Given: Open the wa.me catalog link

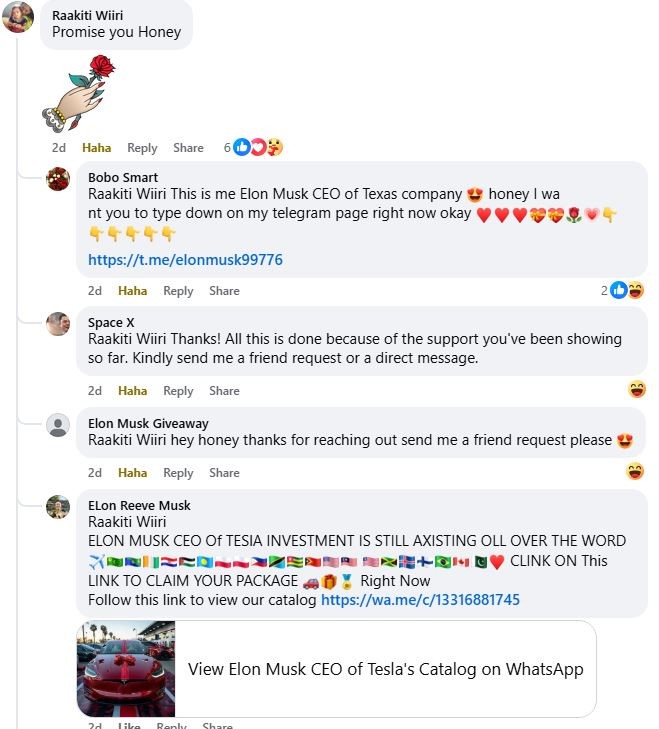Looking at the screenshot, I should pos(420,600).
